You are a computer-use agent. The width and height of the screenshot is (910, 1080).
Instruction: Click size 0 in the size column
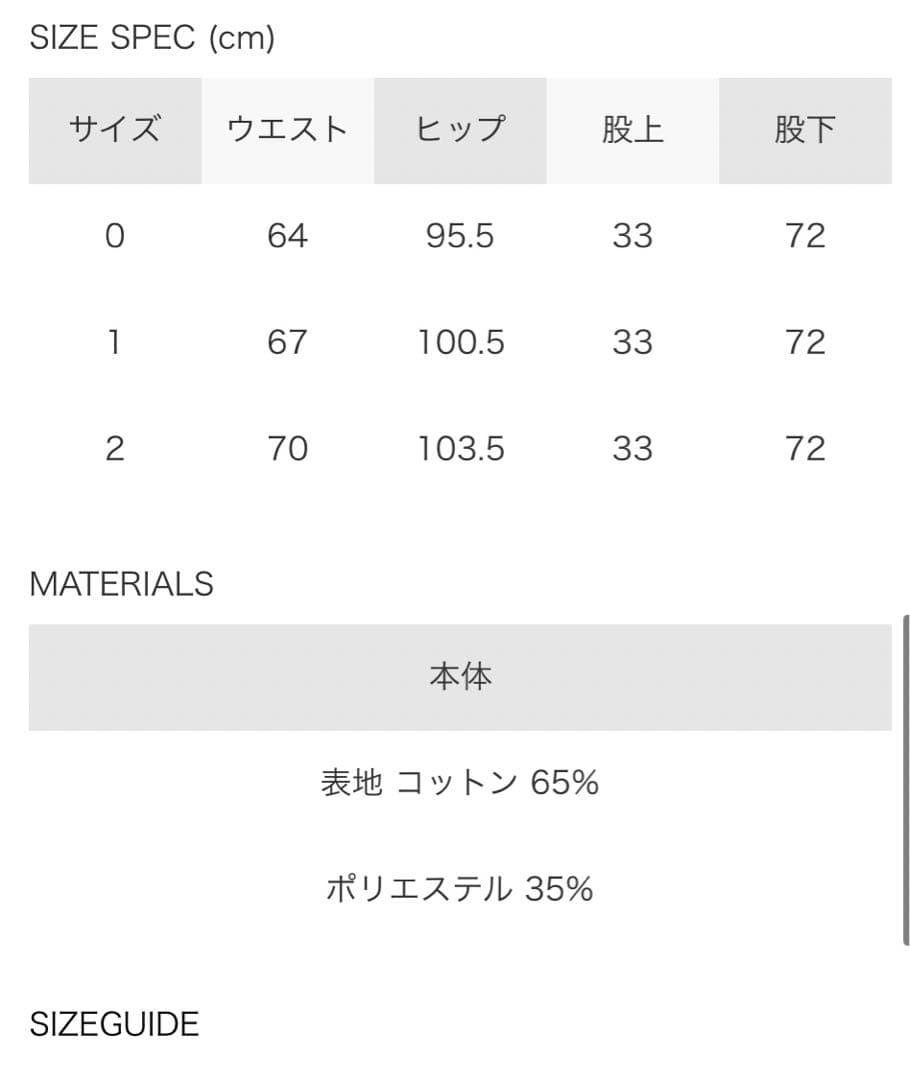tap(115, 236)
